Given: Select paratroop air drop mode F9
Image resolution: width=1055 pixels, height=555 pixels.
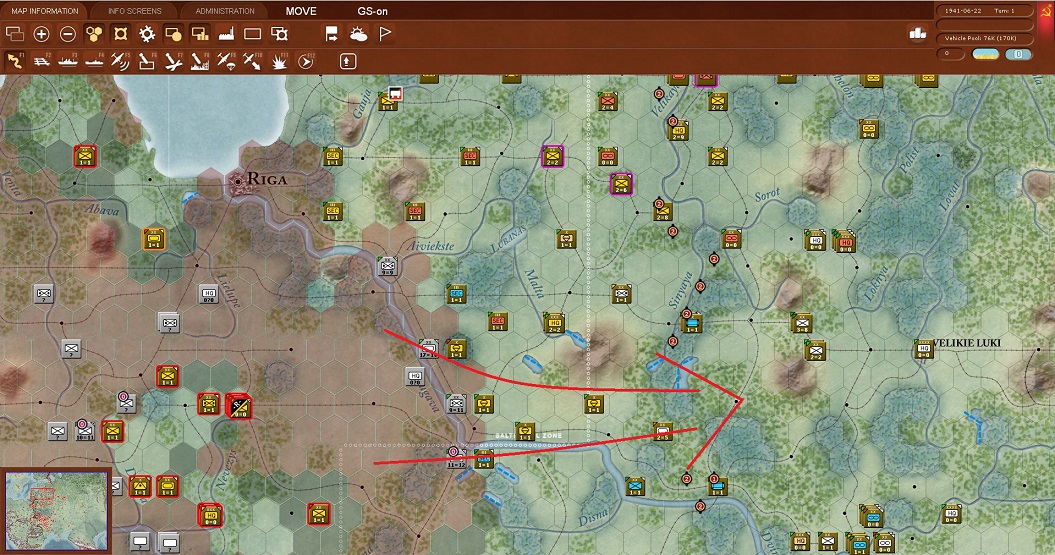Looking at the screenshot, I should pyautogui.click(x=226, y=61).
